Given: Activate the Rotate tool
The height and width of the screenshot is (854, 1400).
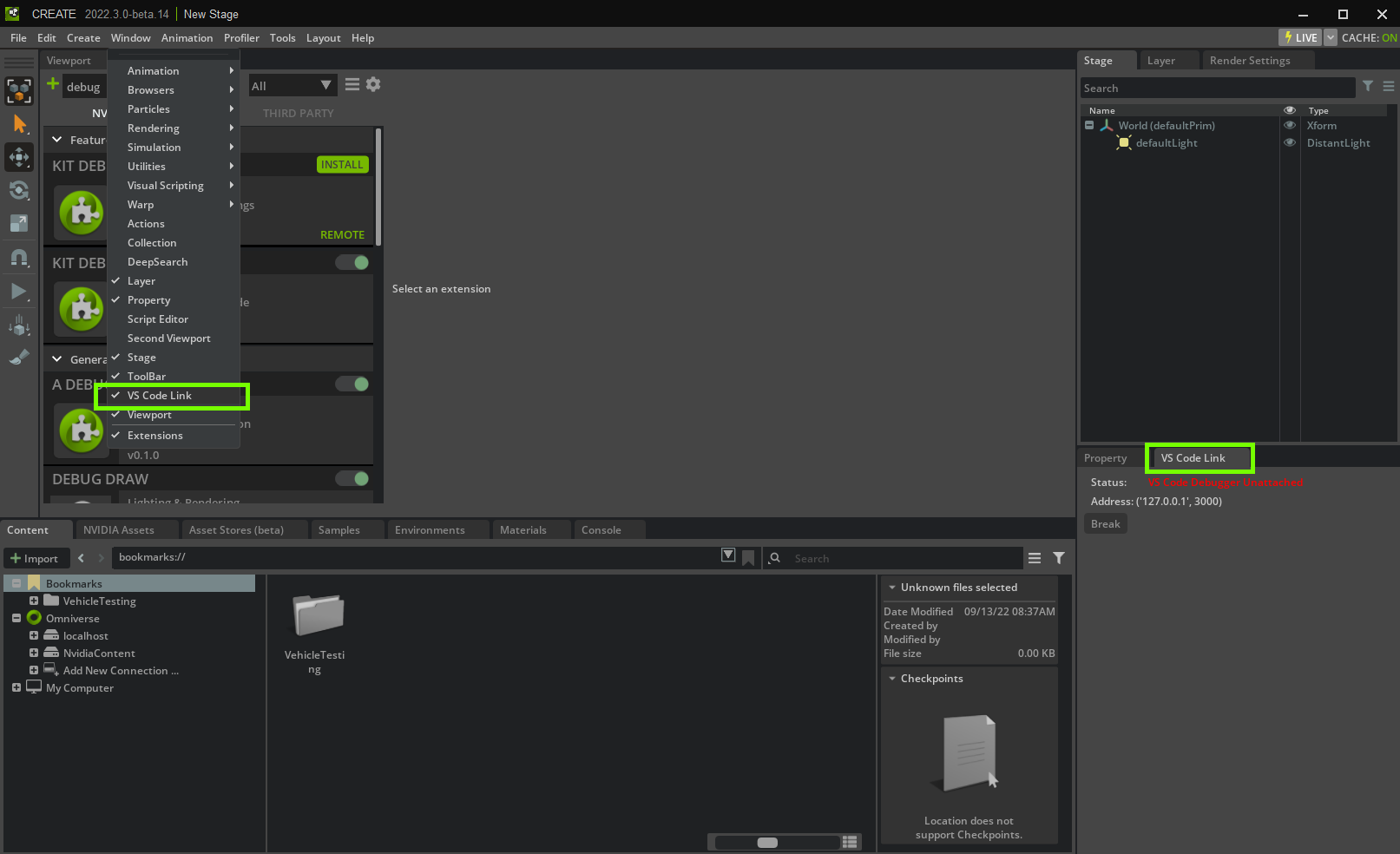Looking at the screenshot, I should click(19, 190).
